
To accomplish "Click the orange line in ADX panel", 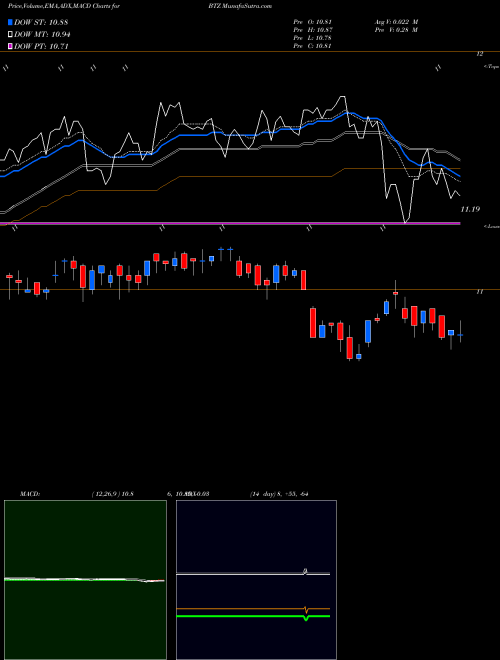I will point(253,609).
